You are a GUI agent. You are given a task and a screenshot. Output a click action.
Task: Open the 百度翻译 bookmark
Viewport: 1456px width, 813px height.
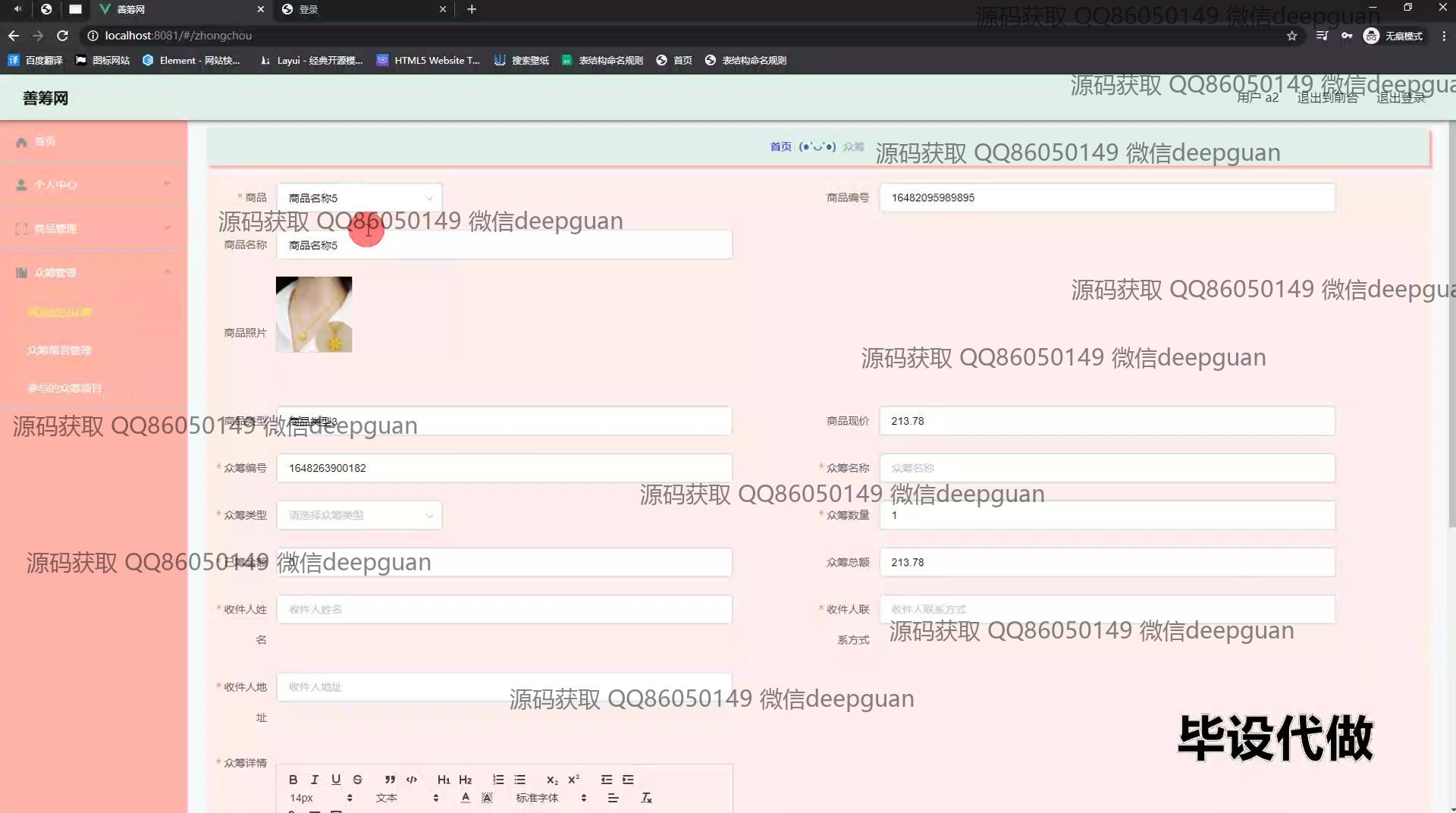[x=36, y=60]
